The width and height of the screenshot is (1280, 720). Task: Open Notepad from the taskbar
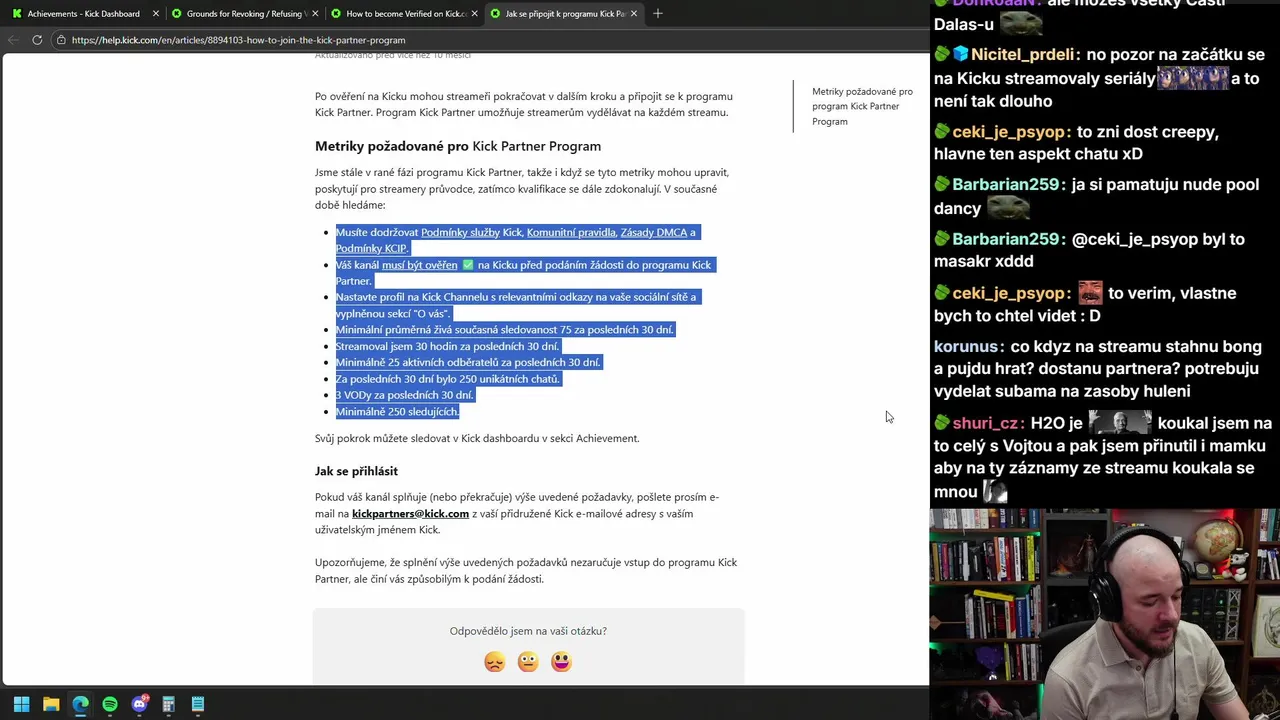(x=198, y=704)
